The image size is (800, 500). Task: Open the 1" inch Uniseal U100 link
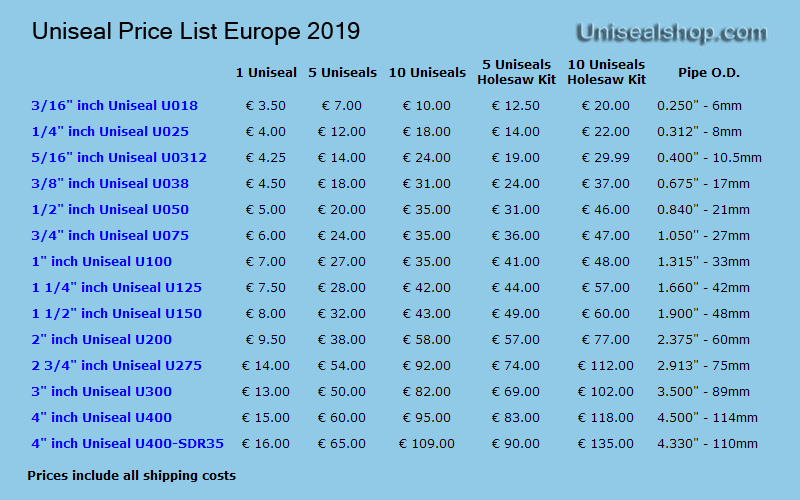102,262
